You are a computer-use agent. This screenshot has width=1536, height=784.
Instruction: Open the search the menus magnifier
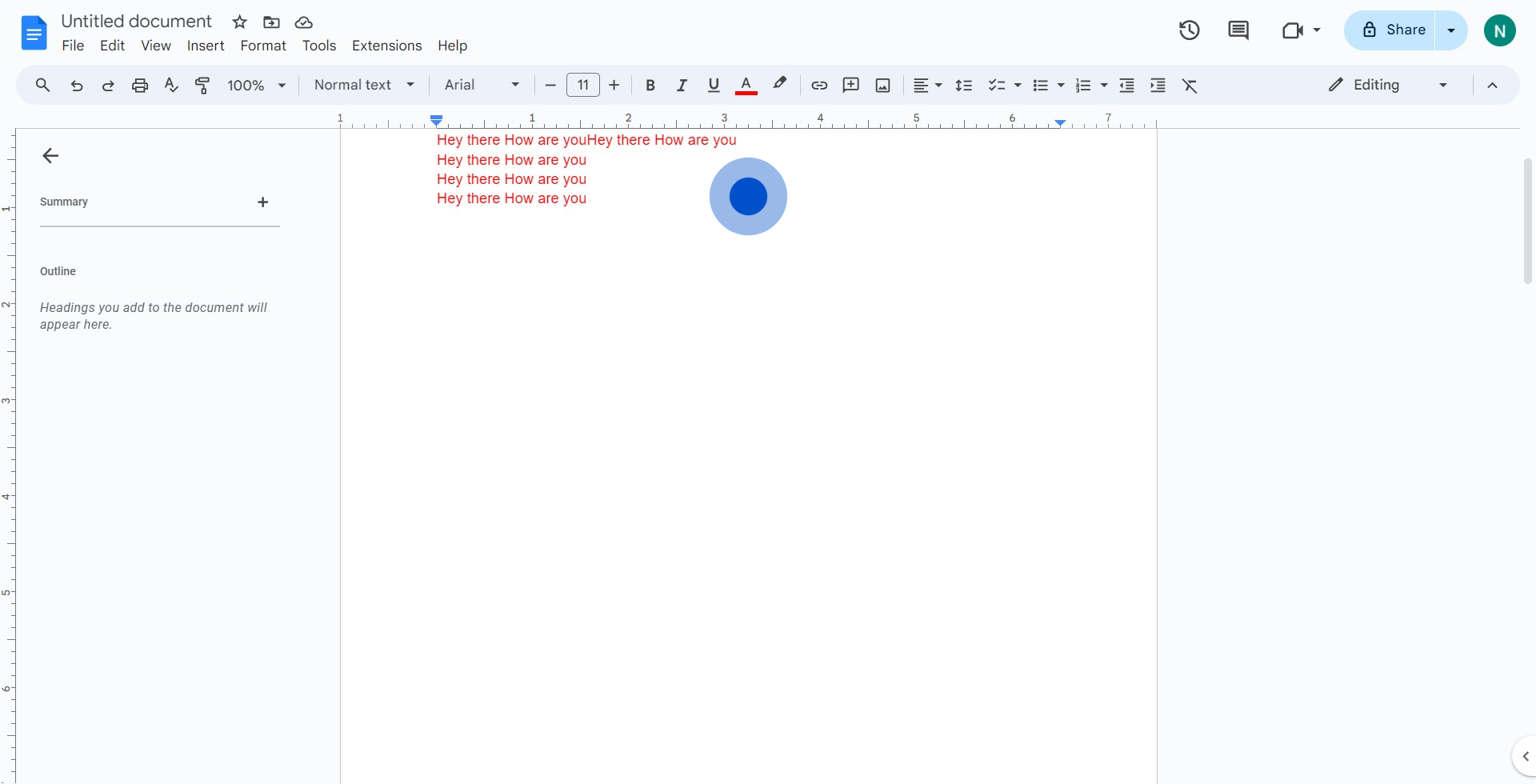[43, 85]
